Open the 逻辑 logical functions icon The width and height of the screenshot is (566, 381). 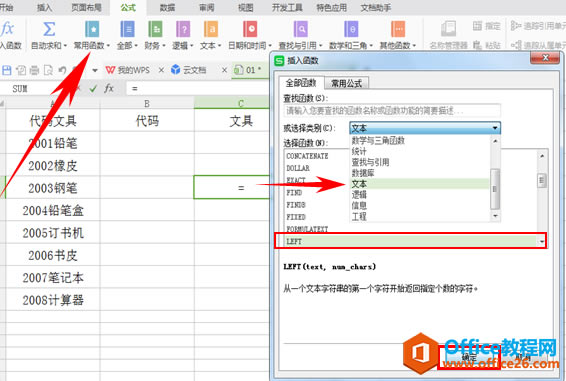(x=183, y=29)
